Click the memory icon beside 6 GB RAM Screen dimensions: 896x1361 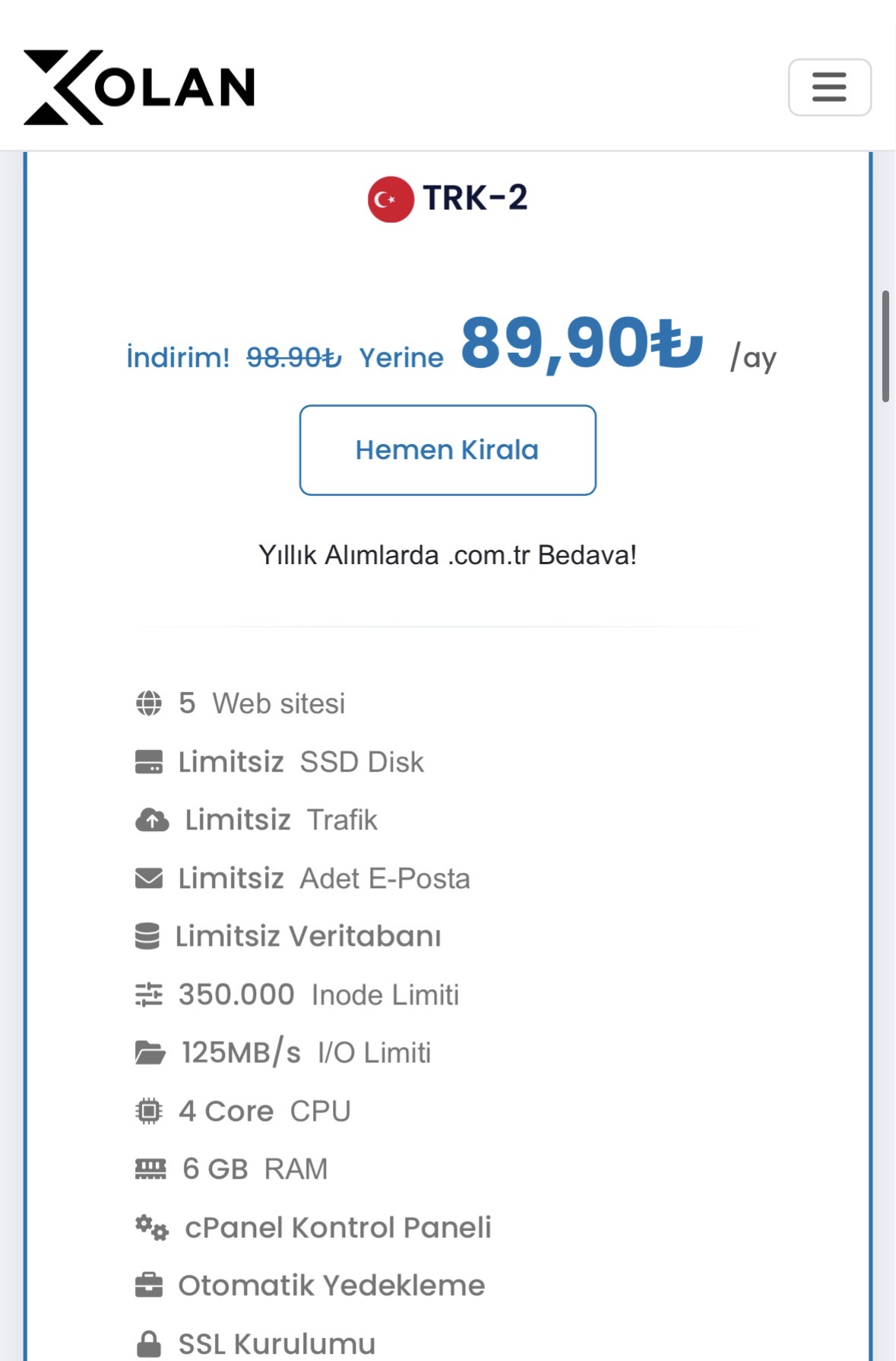(150, 1169)
